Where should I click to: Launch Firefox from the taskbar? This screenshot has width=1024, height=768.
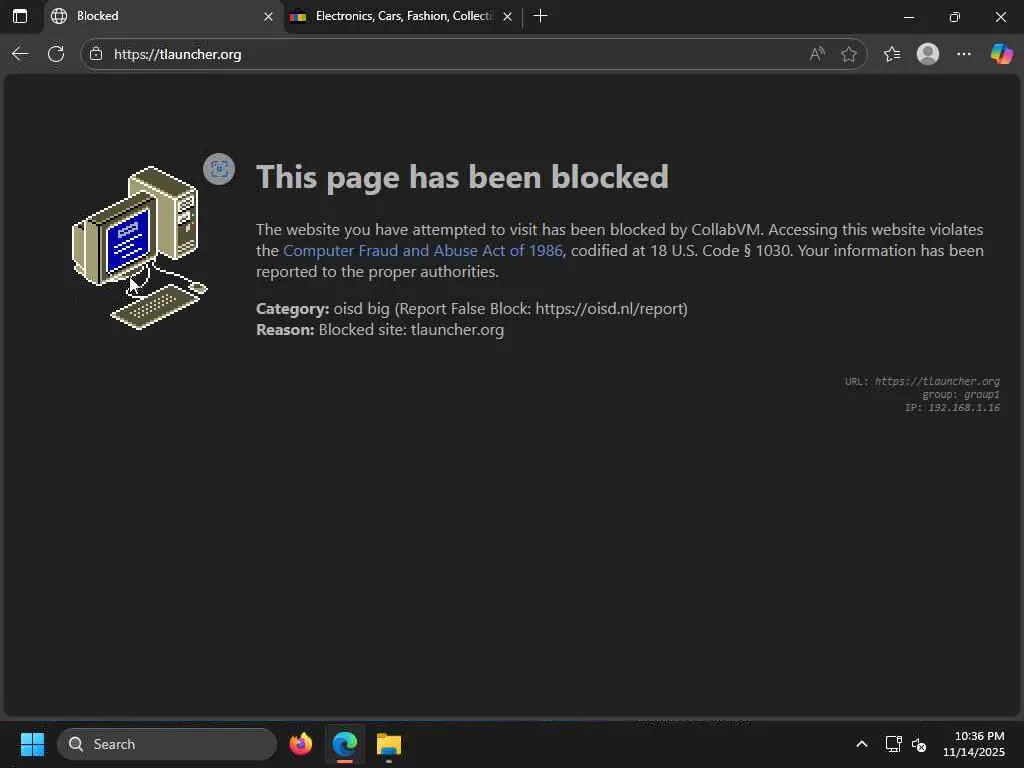tap(300, 744)
